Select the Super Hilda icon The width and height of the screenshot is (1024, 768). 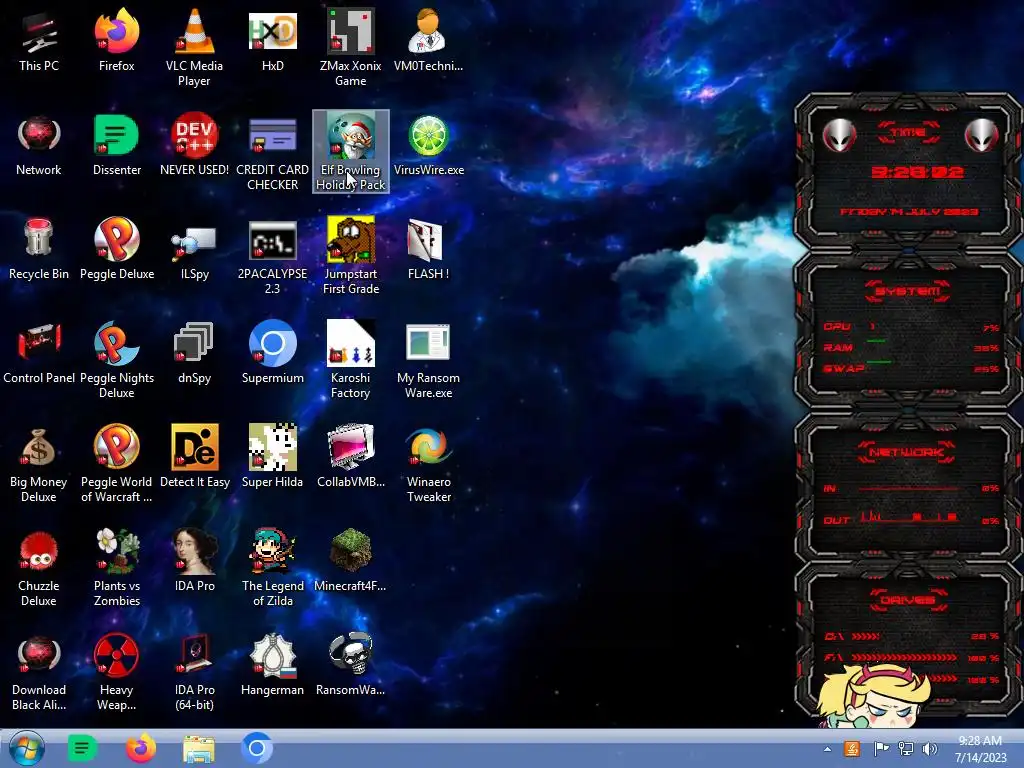pyautogui.click(x=272, y=457)
